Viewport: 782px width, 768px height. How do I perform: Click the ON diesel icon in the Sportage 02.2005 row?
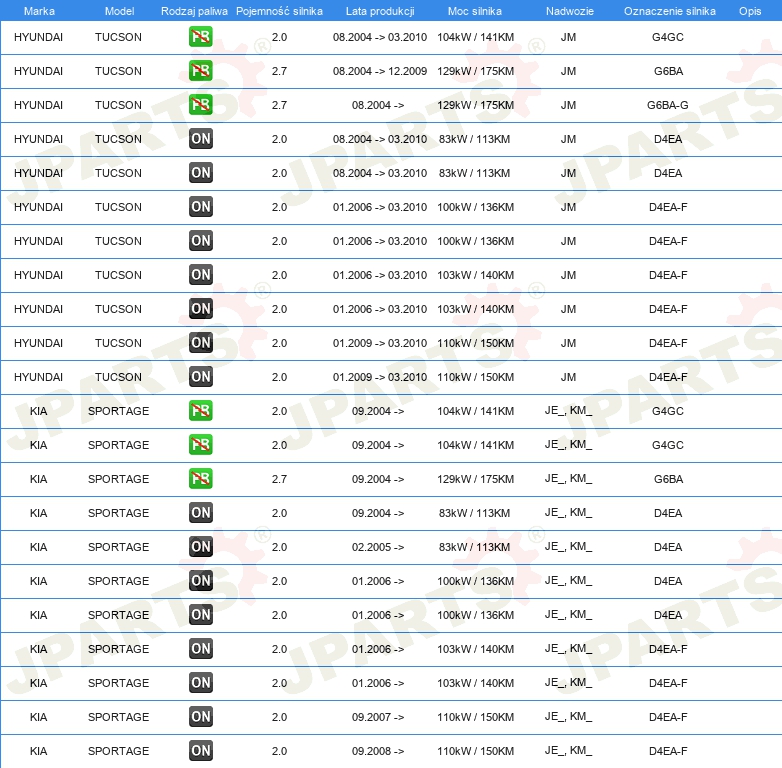pos(200,546)
